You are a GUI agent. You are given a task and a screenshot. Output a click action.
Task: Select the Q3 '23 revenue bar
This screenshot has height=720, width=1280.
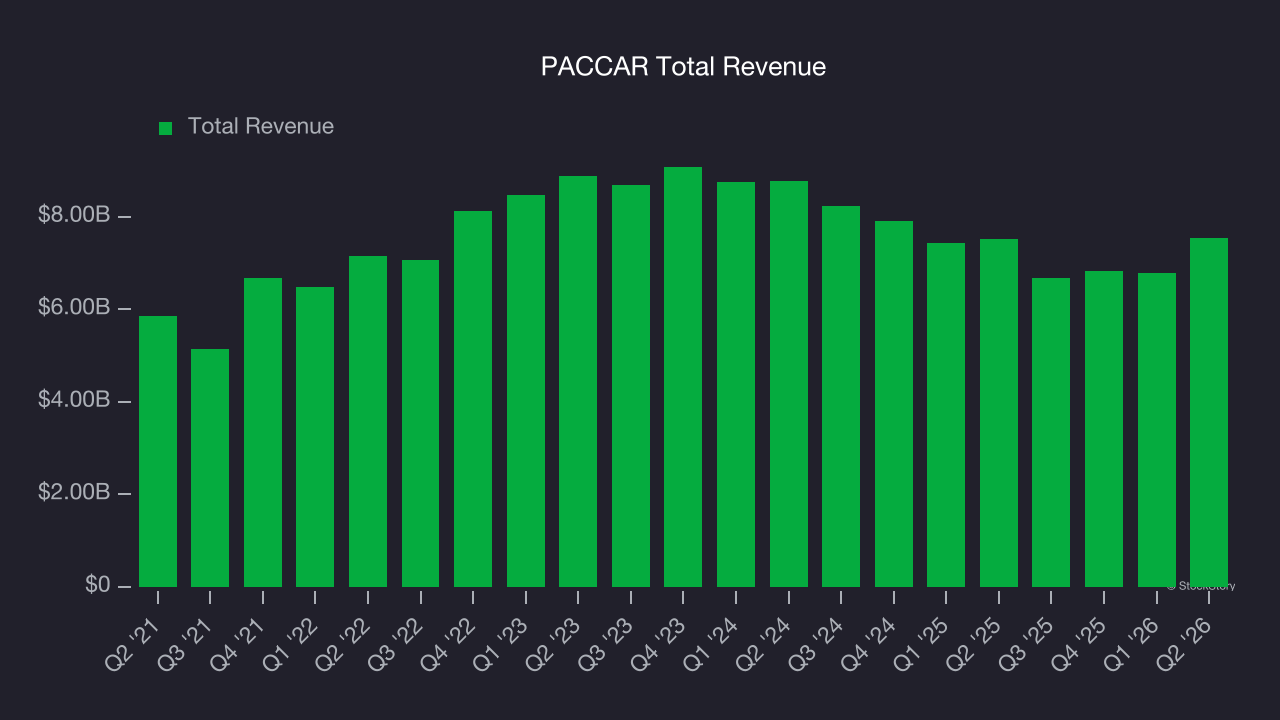pyautogui.click(x=631, y=386)
